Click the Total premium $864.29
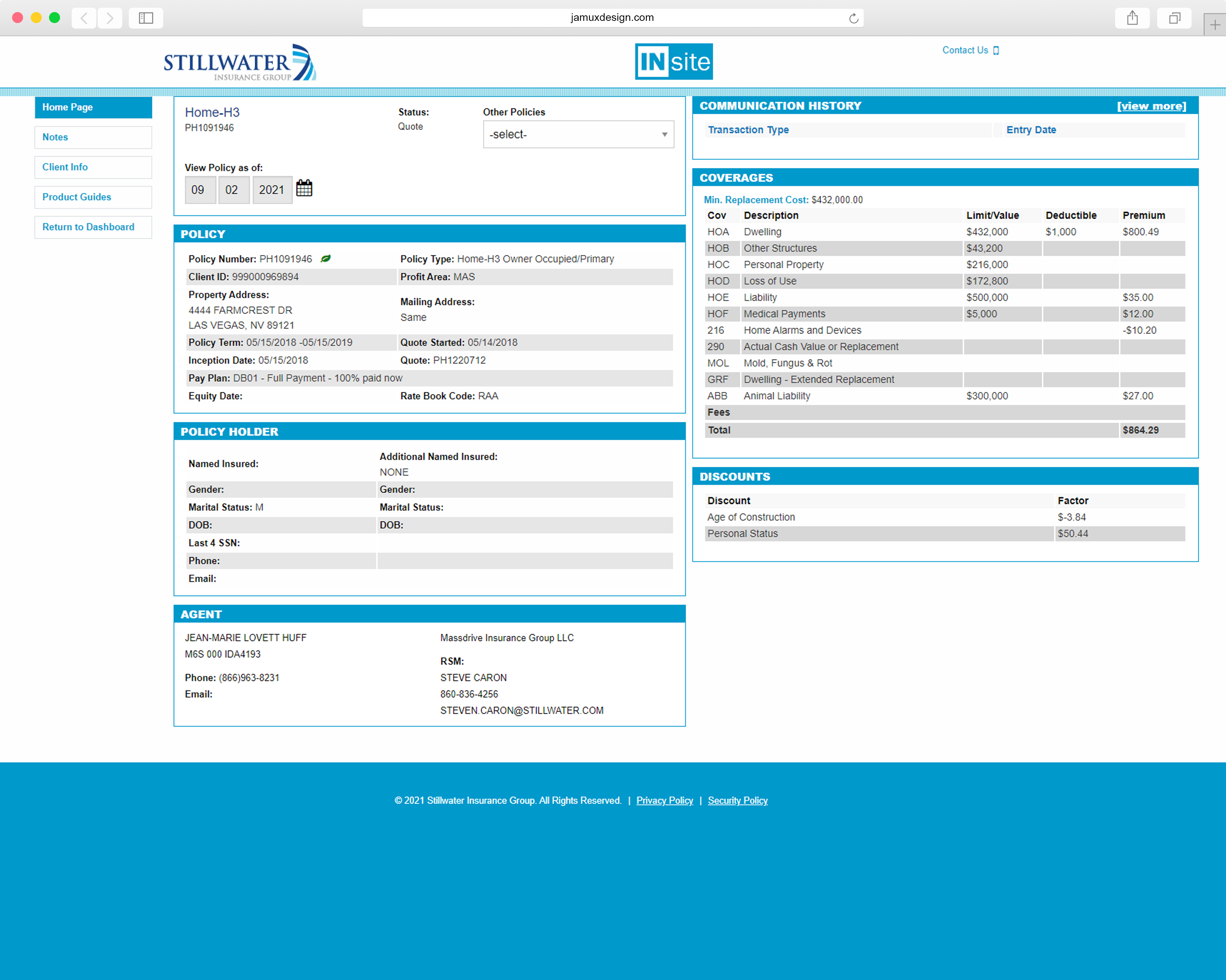 pyautogui.click(x=1140, y=430)
